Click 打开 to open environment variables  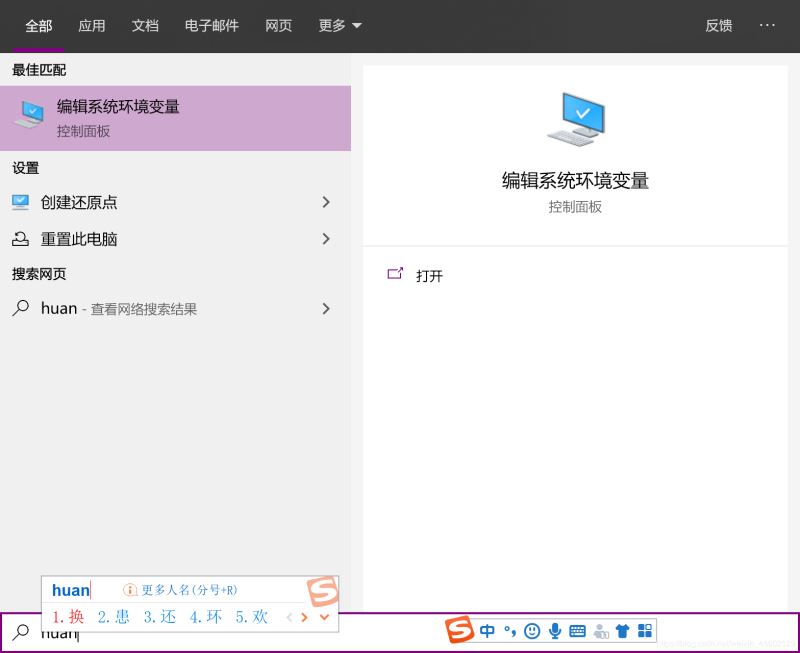click(x=430, y=276)
